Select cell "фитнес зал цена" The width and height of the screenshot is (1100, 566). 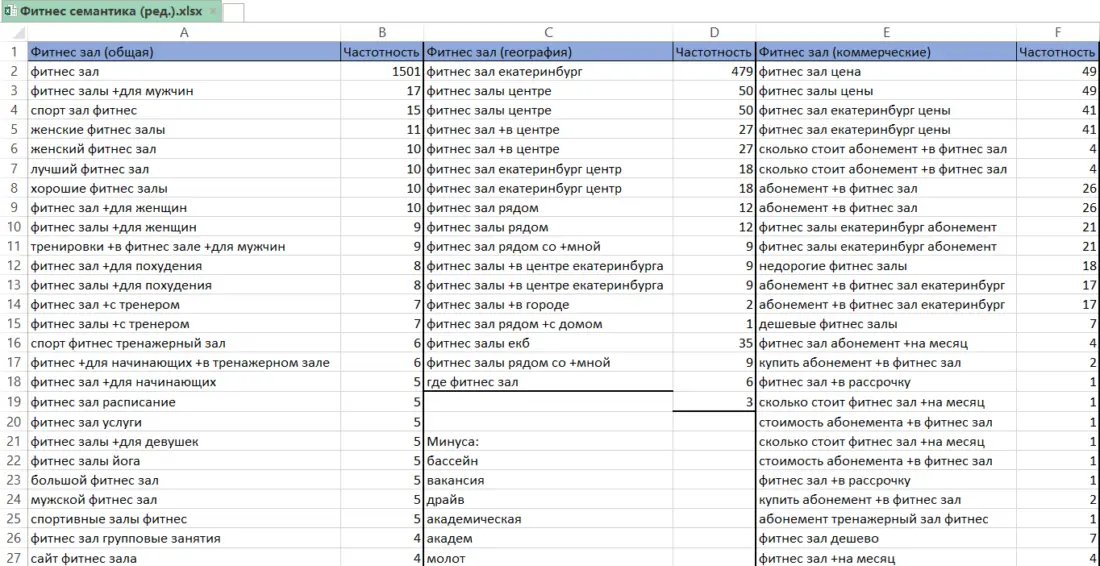click(887, 72)
